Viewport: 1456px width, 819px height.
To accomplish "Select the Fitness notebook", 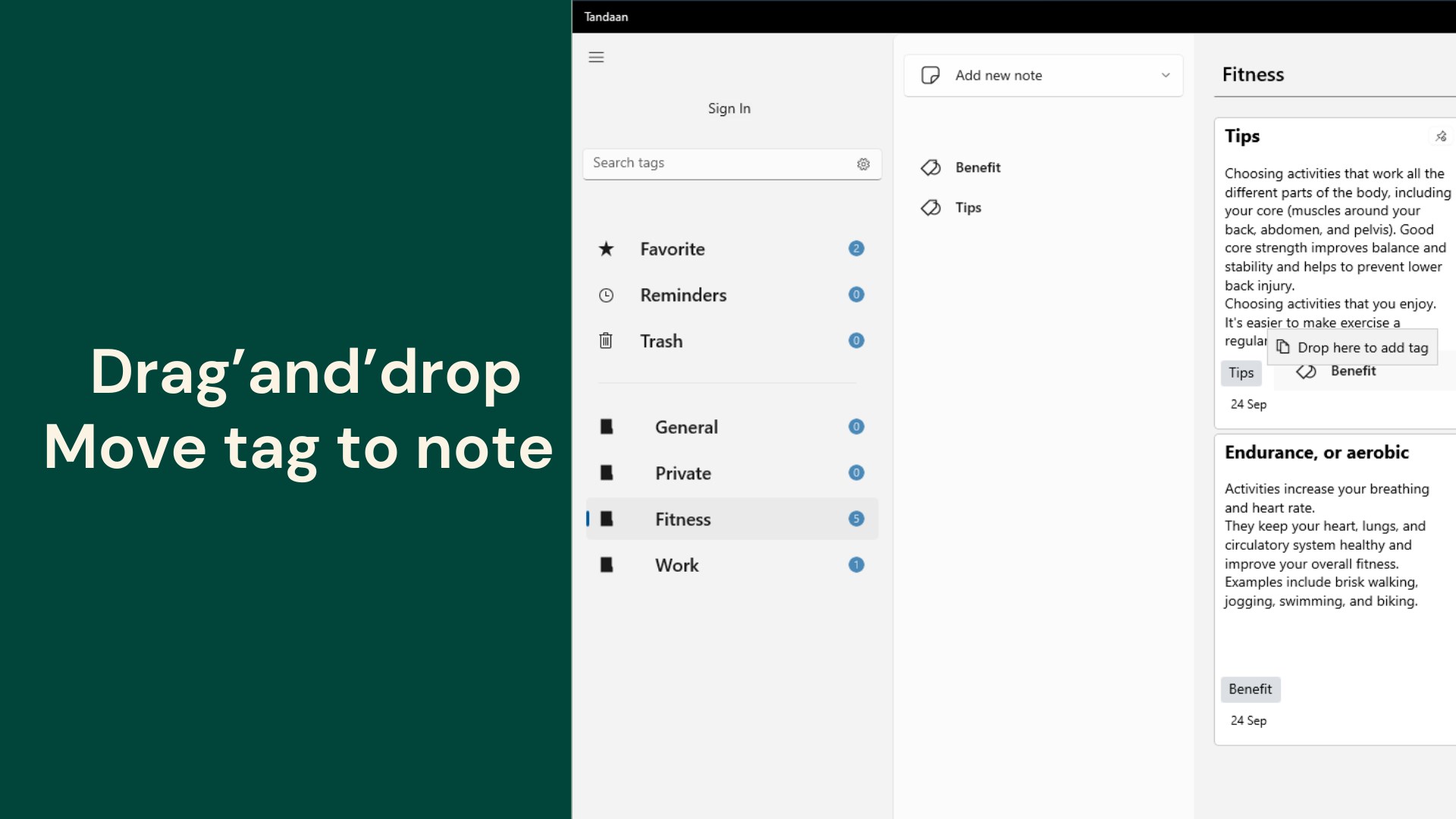I will 682,519.
